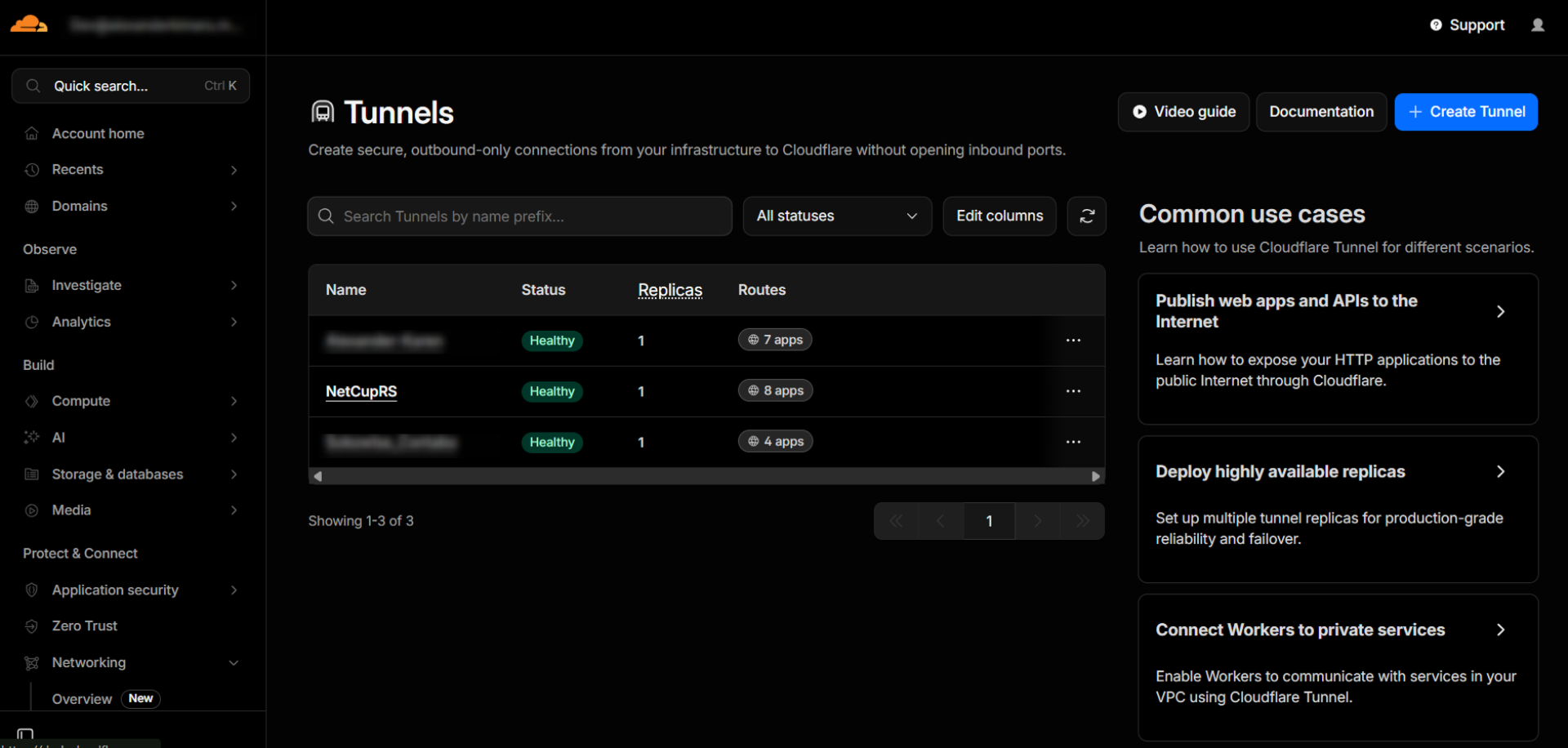Click the Networking sidebar icon

point(32,663)
